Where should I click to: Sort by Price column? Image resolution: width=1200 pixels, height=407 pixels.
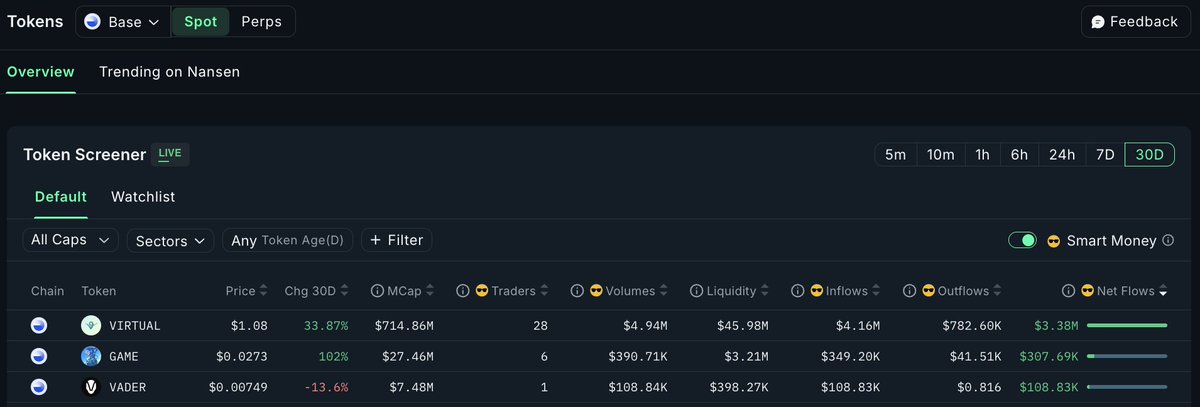(246, 291)
